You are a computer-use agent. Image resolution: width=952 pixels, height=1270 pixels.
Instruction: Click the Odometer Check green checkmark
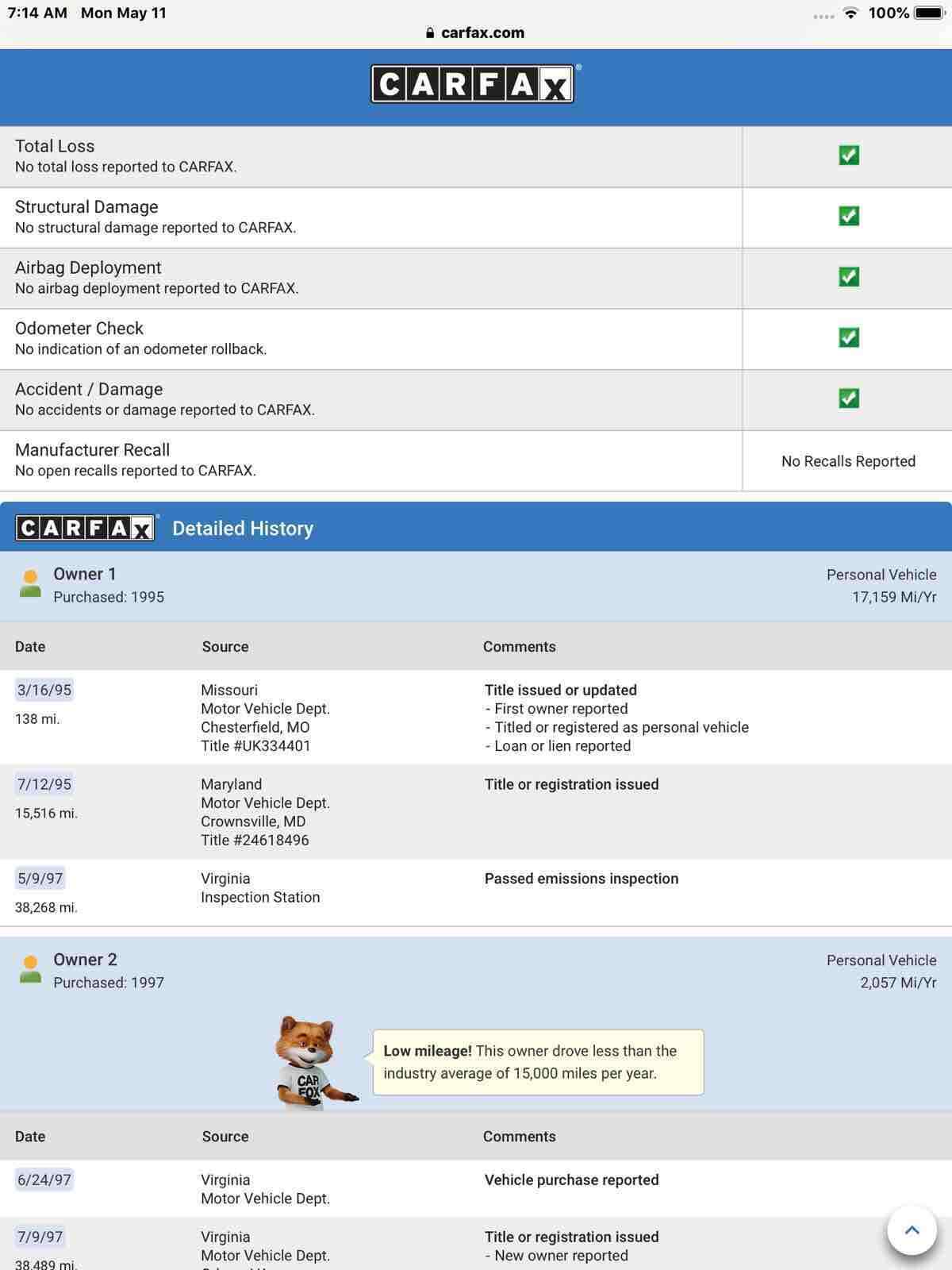(x=849, y=337)
